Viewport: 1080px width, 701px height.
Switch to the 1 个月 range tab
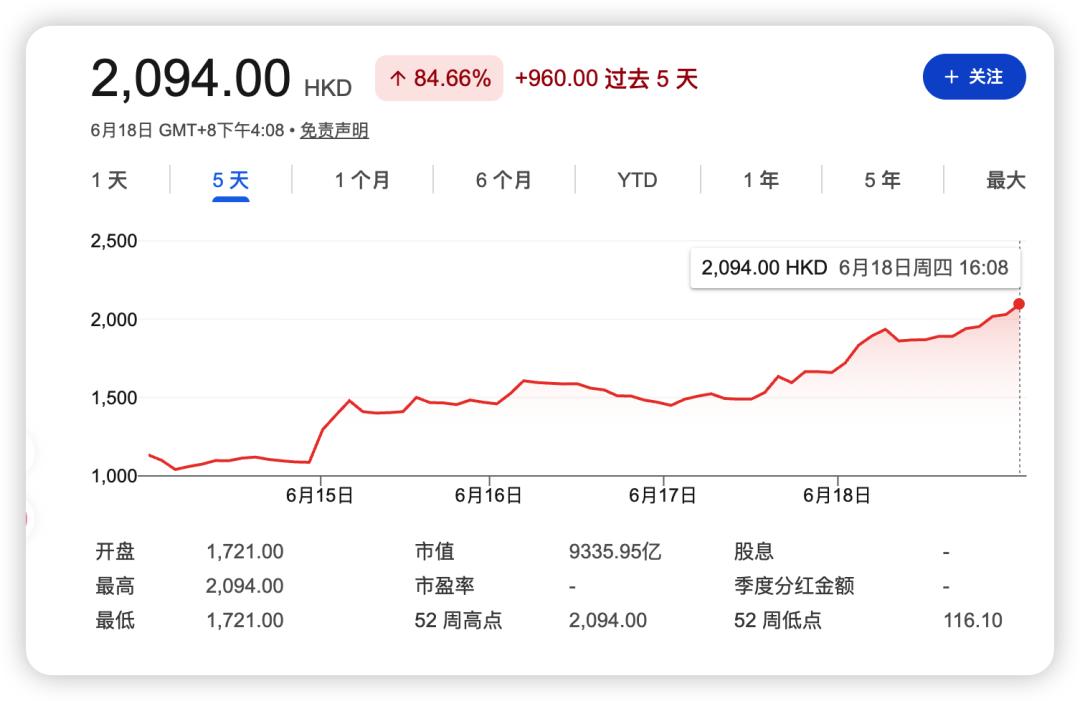pyautogui.click(x=362, y=180)
